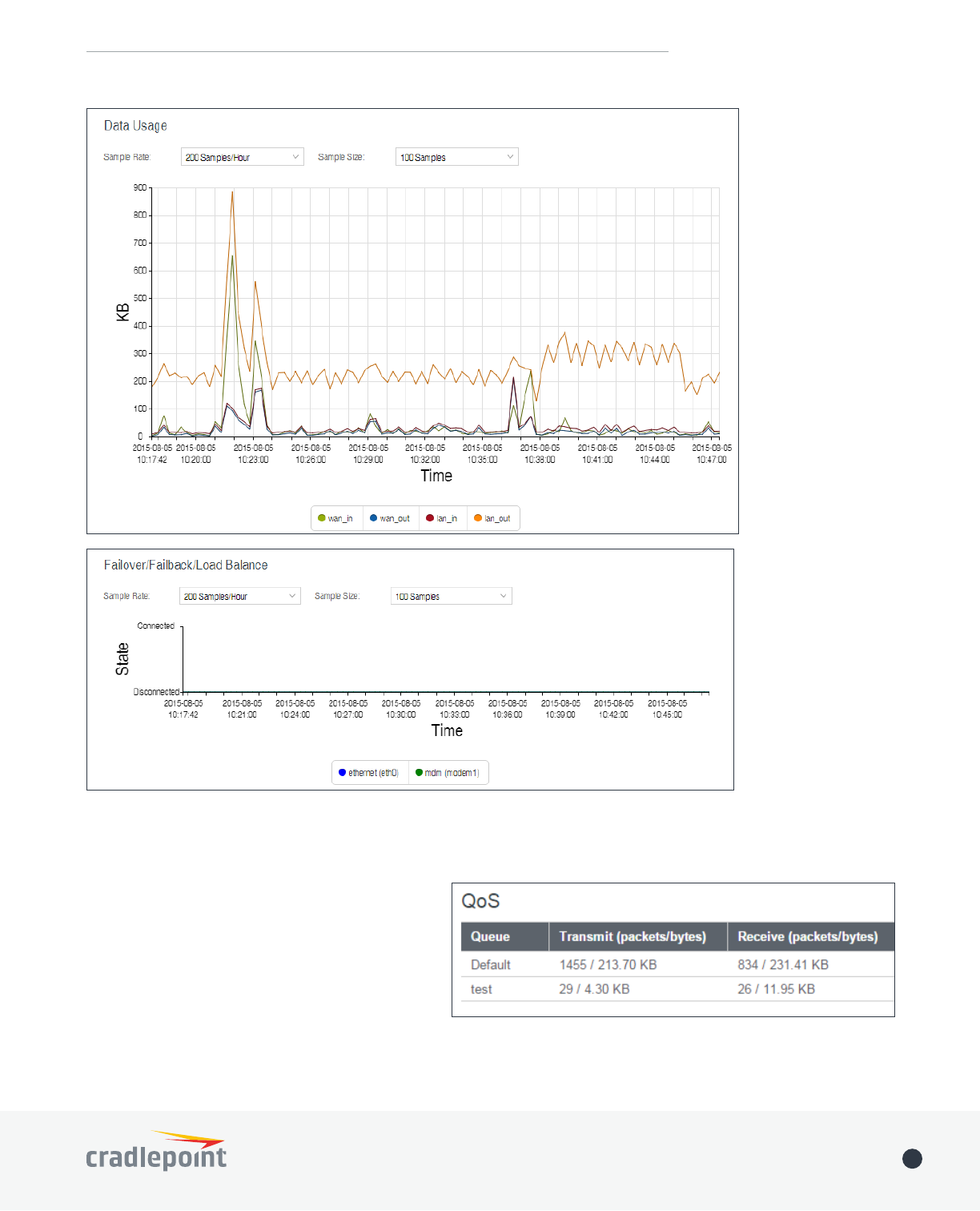The width and height of the screenshot is (980, 1211).
Task: Click the Data Usage panel title
Action: point(135,126)
